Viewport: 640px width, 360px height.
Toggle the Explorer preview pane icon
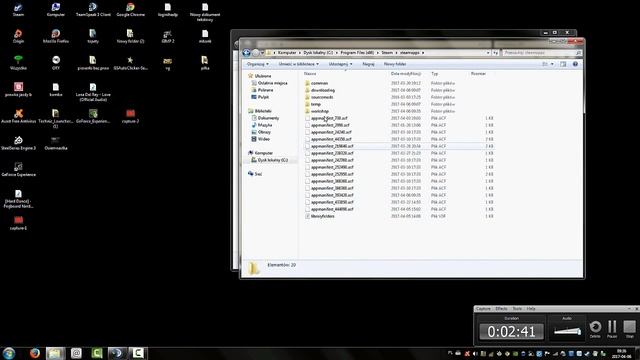click(563, 64)
